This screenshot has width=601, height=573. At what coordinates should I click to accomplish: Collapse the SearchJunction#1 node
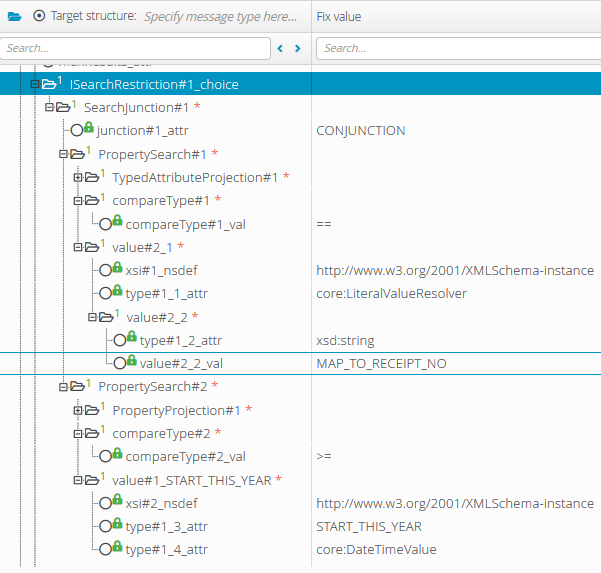click(49, 107)
